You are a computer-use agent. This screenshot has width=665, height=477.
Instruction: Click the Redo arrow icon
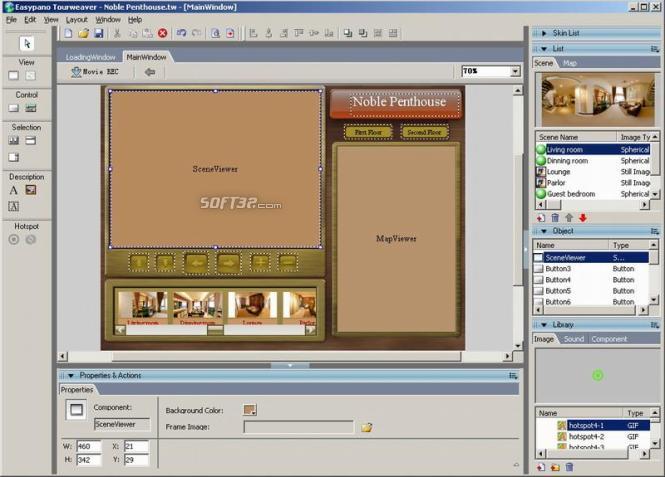[196, 33]
